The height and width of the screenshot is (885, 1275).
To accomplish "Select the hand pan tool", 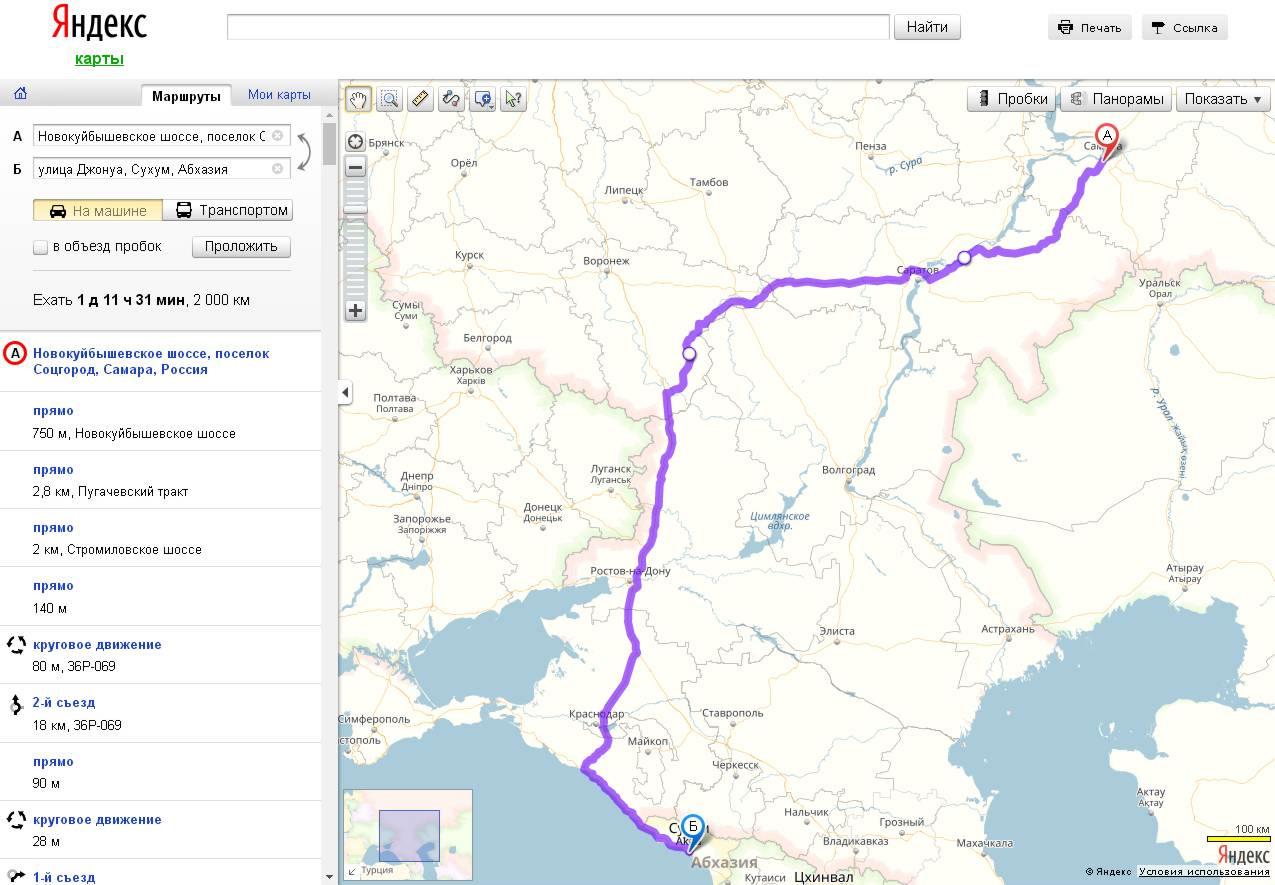I will coord(358,99).
